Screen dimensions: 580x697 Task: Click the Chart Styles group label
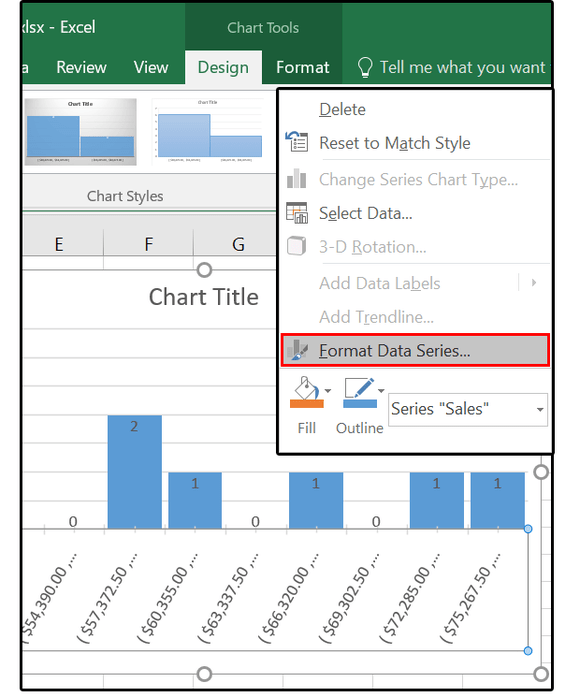125,196
